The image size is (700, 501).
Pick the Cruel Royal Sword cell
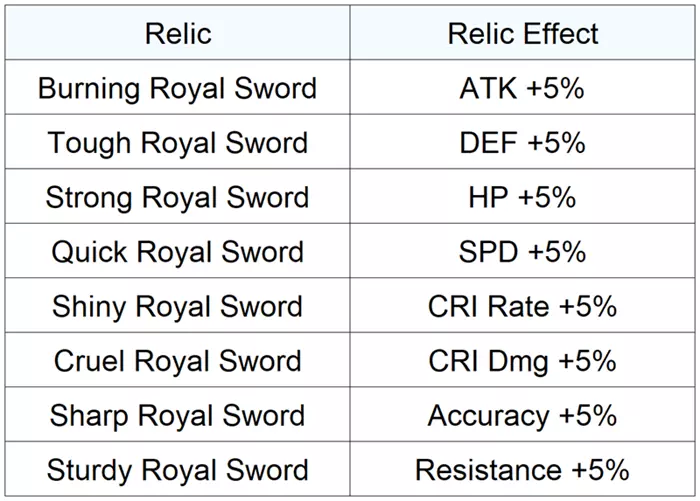pos(178,360)
